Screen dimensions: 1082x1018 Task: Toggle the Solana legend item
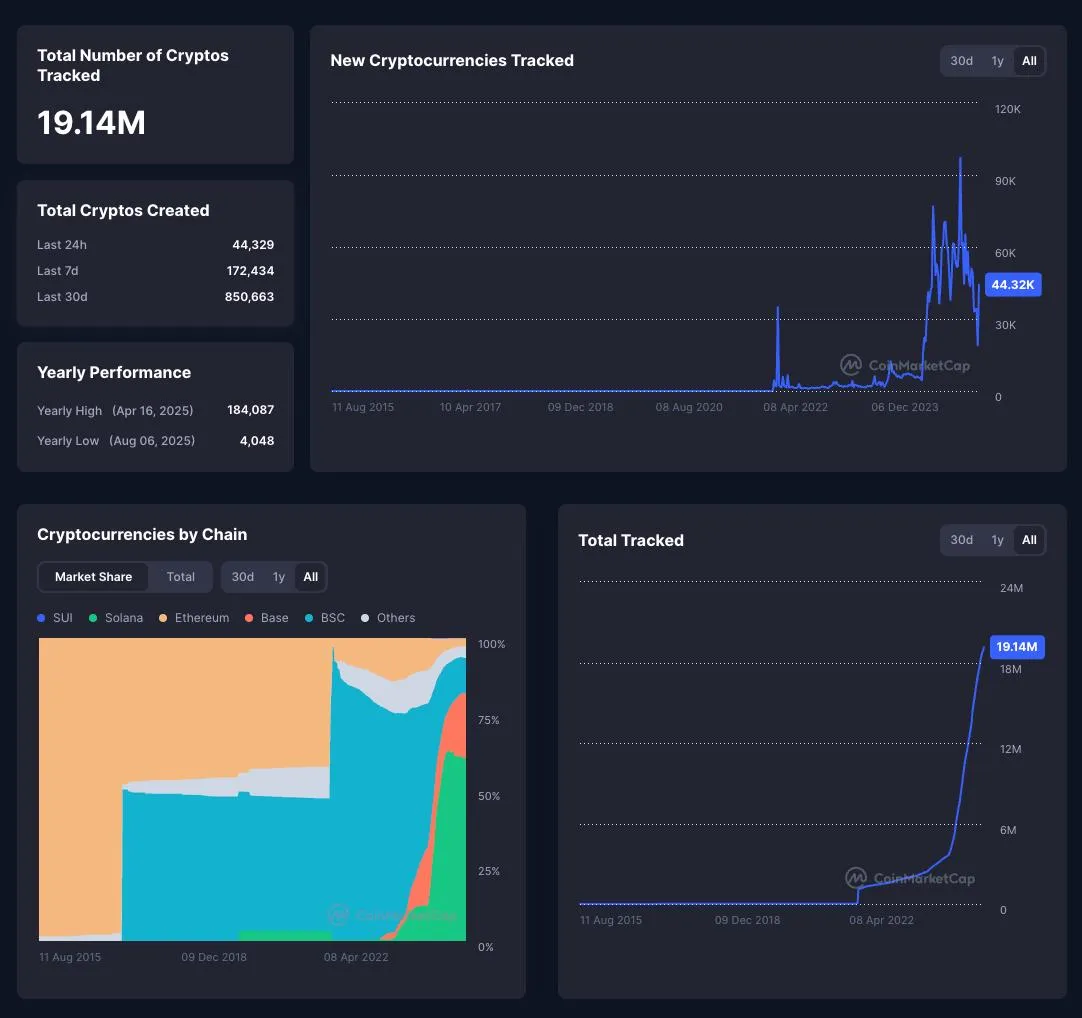click(x=116, y=618)
